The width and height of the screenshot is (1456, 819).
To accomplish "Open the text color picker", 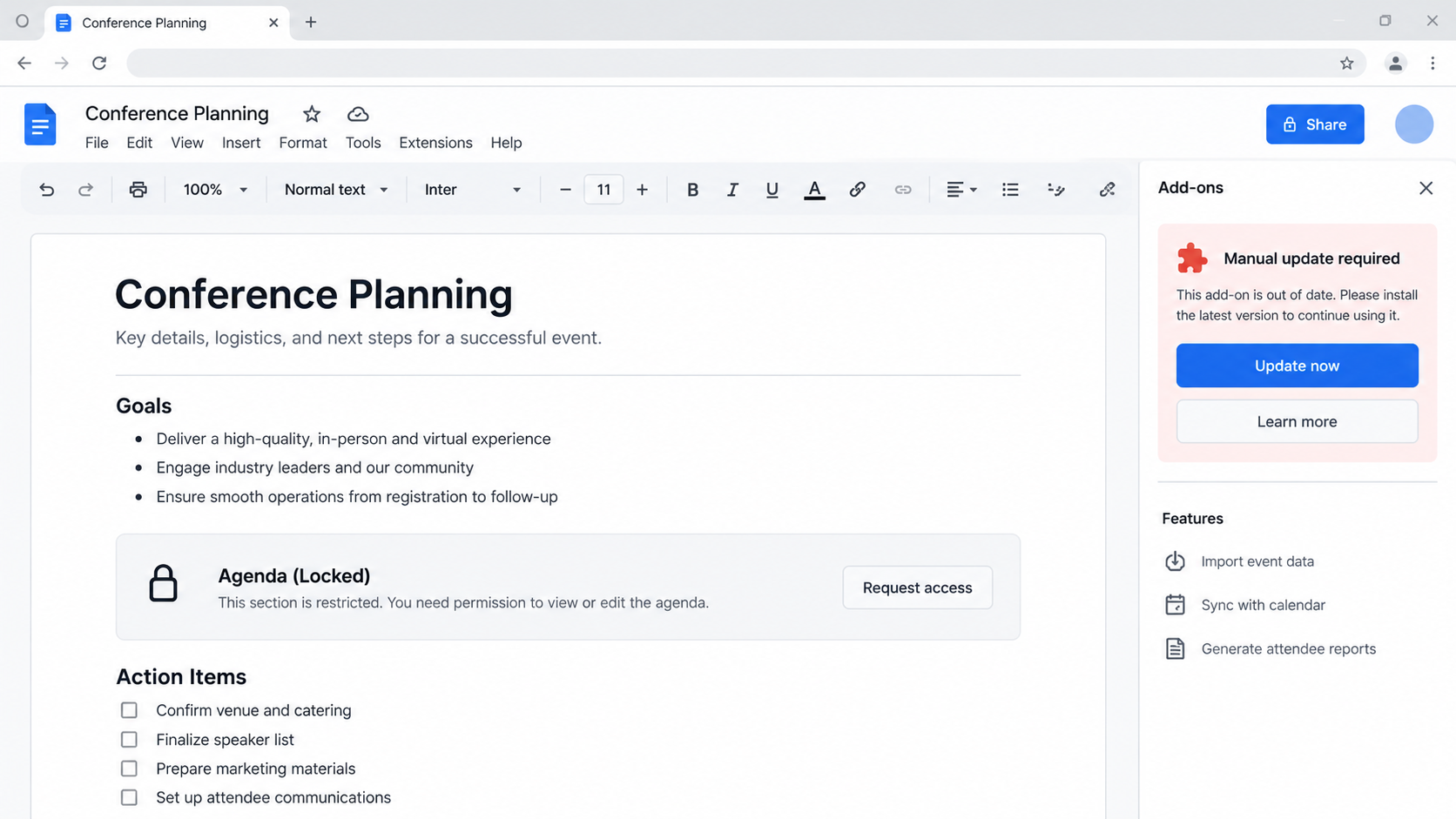I will pyautogui.click(x=814, y=190).
